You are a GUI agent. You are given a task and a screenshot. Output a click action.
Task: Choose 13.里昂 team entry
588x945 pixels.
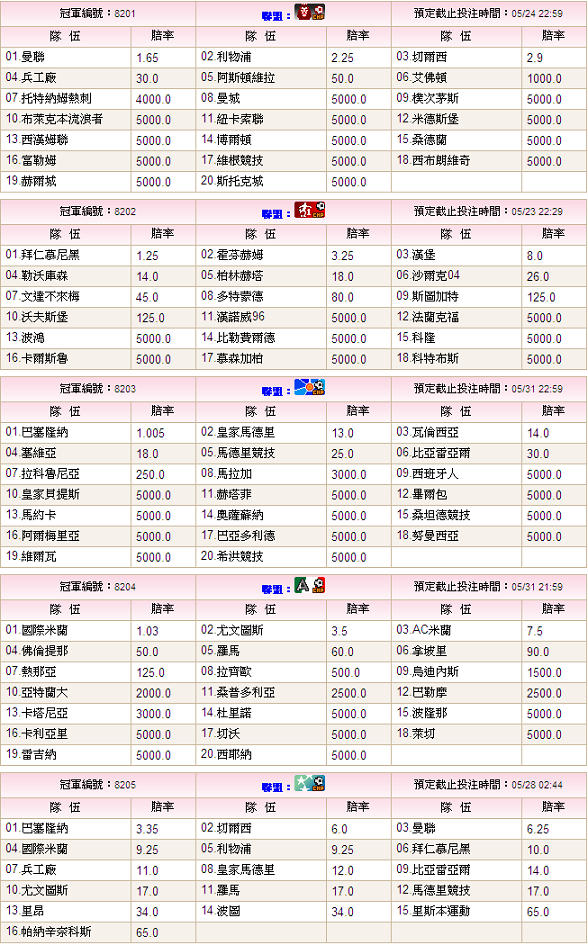click(x=25, y=911)
